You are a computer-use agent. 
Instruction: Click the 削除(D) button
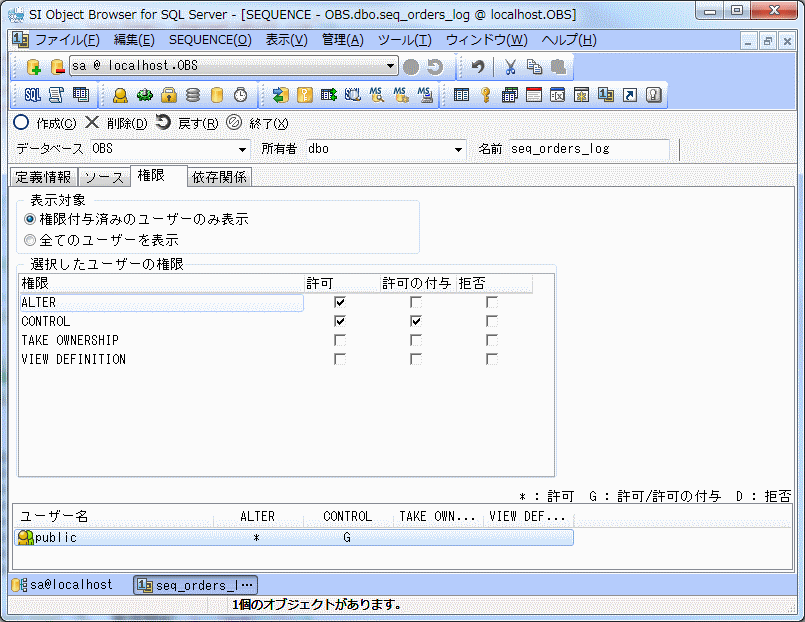point(116,123)
